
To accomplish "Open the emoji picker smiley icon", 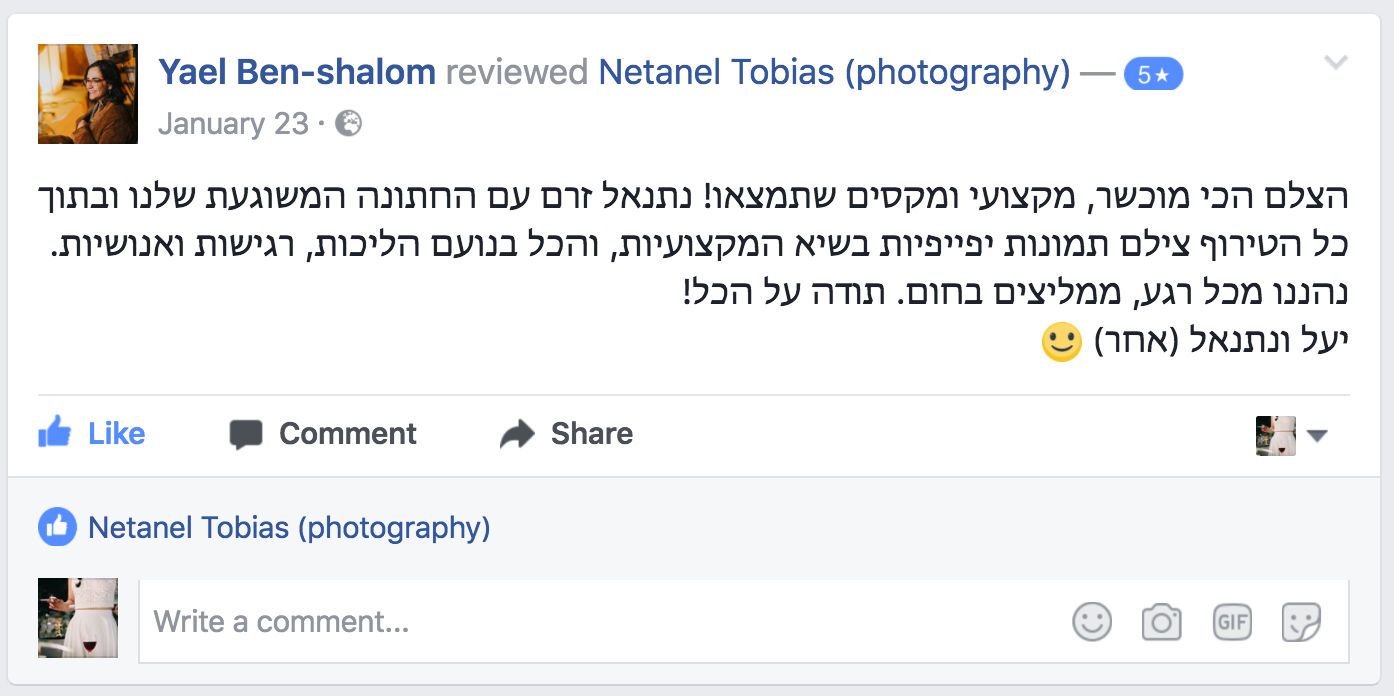I will [x=1092, y=622].
